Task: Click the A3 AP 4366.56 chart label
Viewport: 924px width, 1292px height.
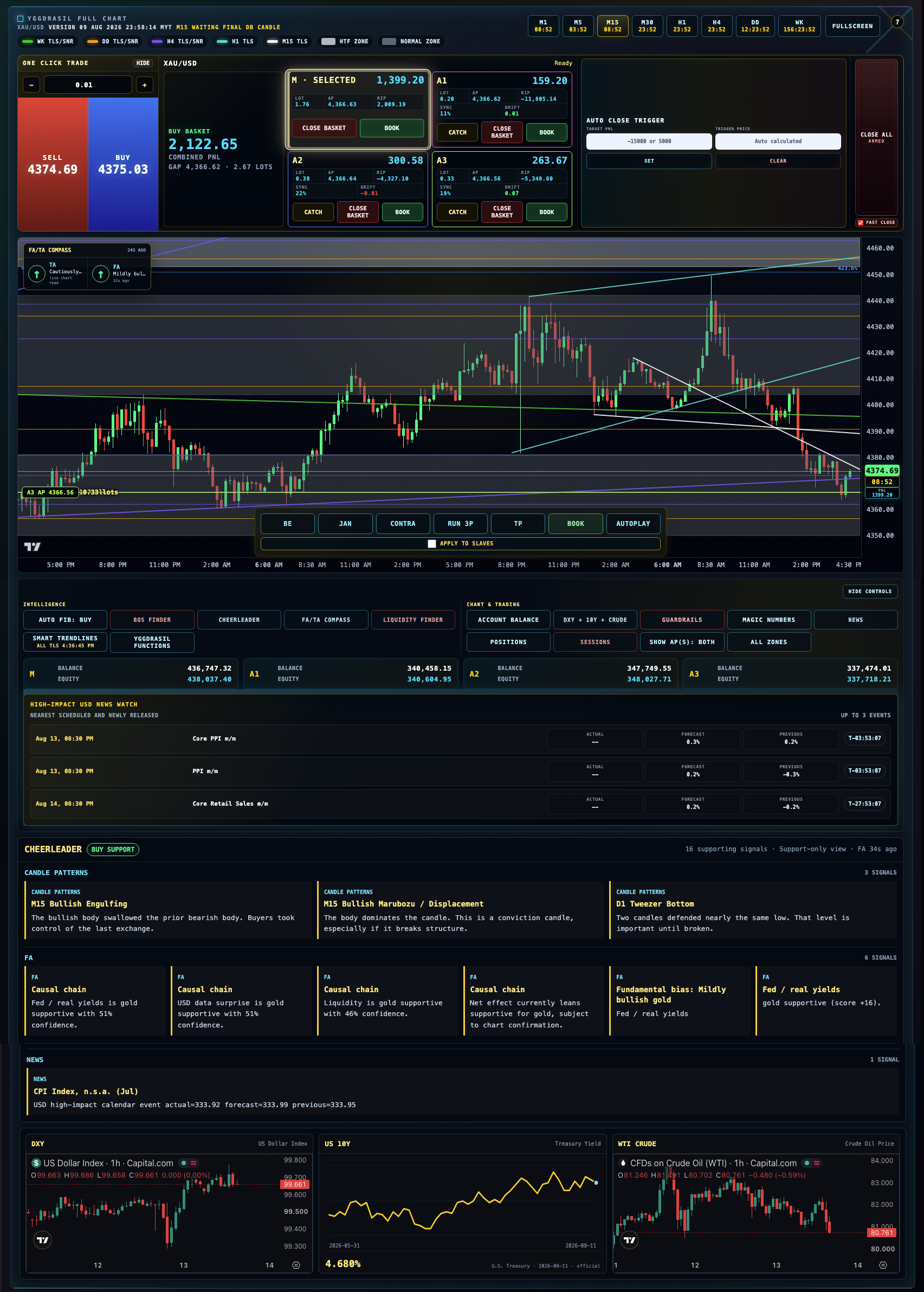Action: pyautogui.click(x=50, y=492)
